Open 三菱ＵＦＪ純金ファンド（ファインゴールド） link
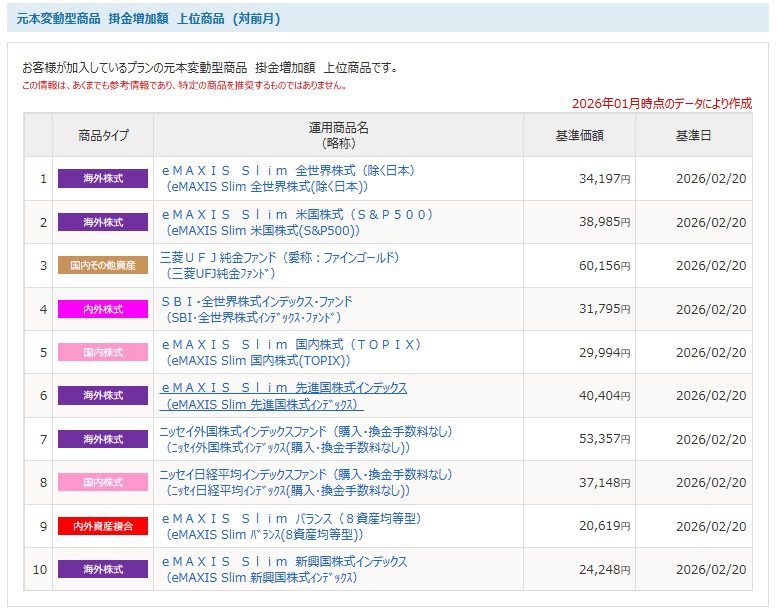The image size is (778, 613). coord(280,266)
